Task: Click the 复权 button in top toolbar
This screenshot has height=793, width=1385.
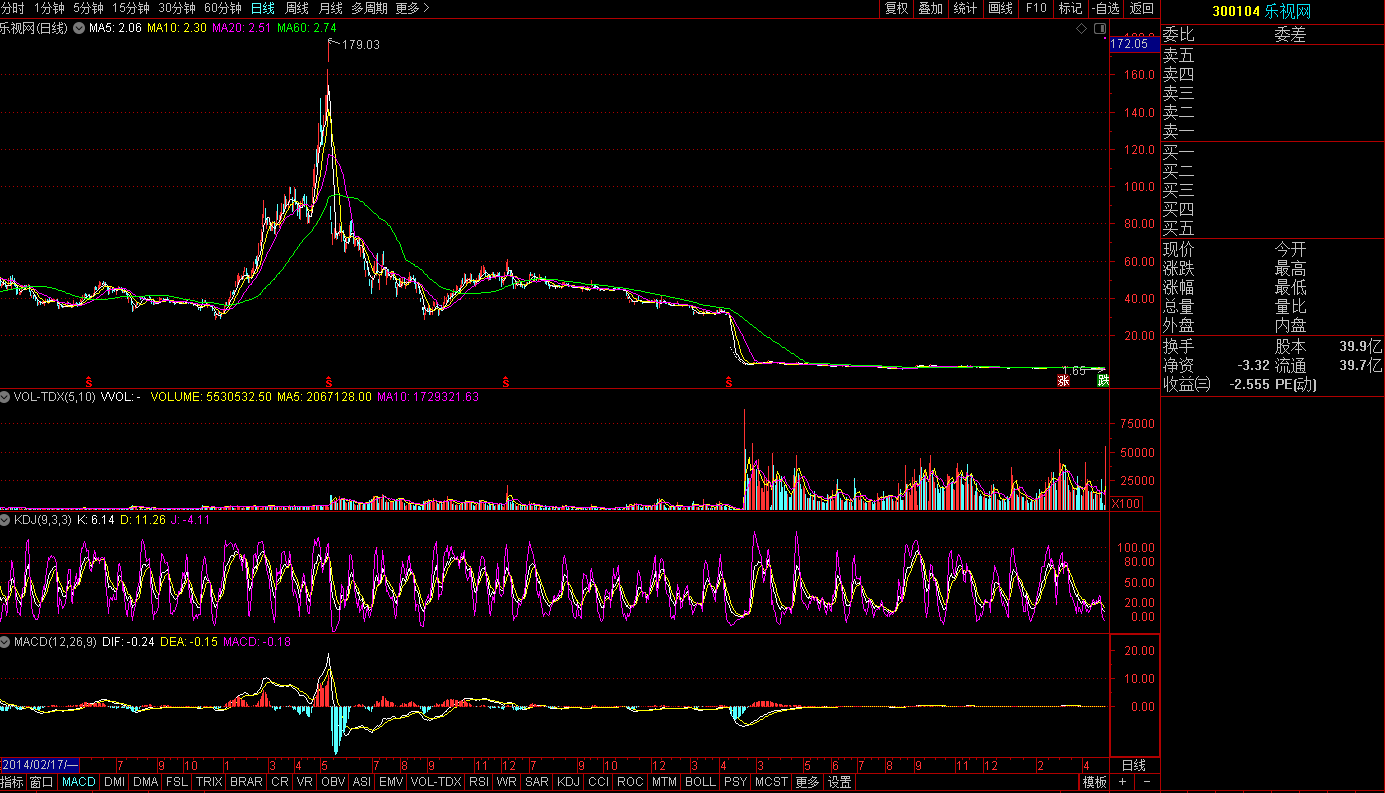Action: pos(896,8)
